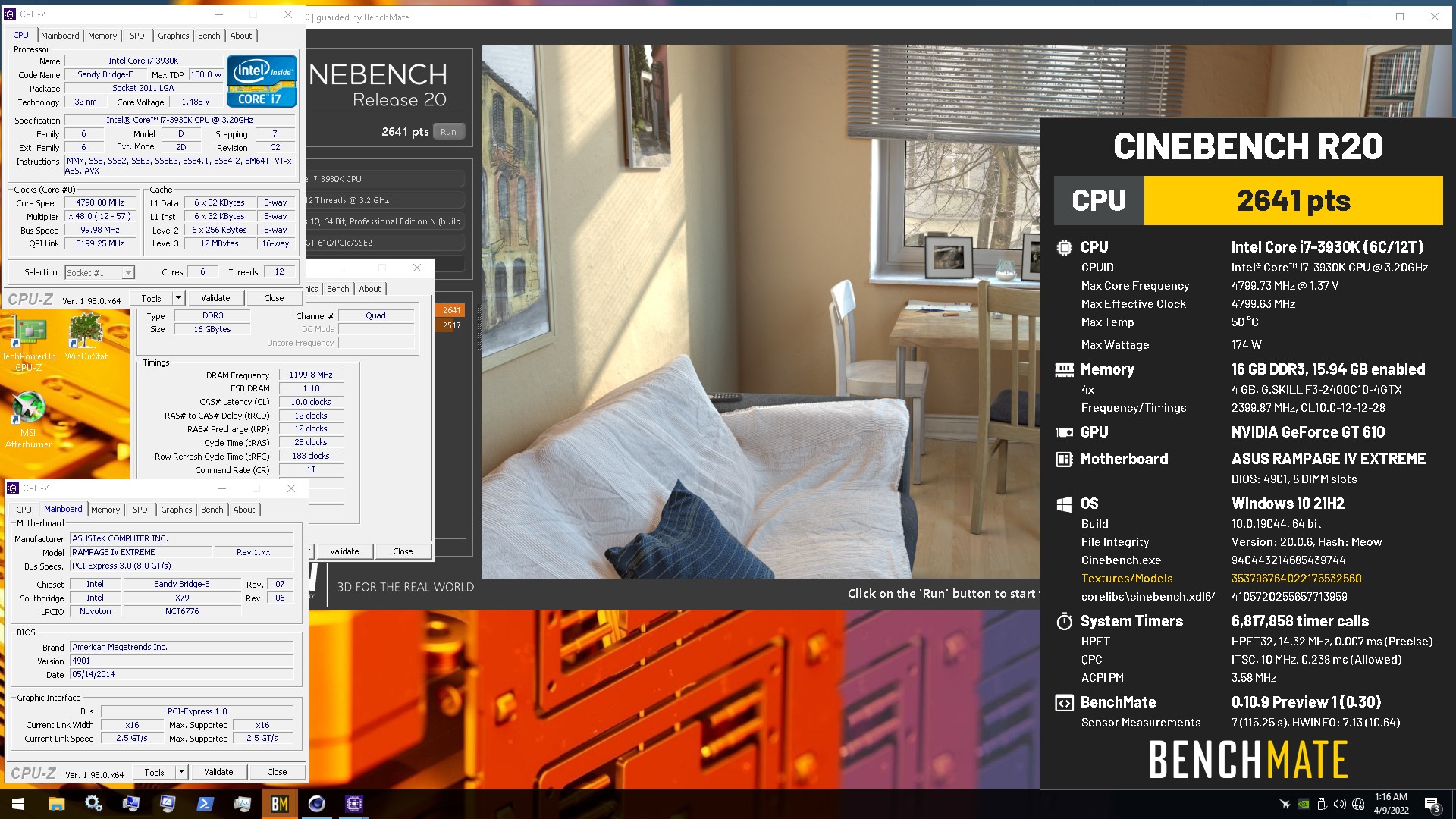
Task: Click the CPU-Z title bar icon of top window
Action: point(10,14)
